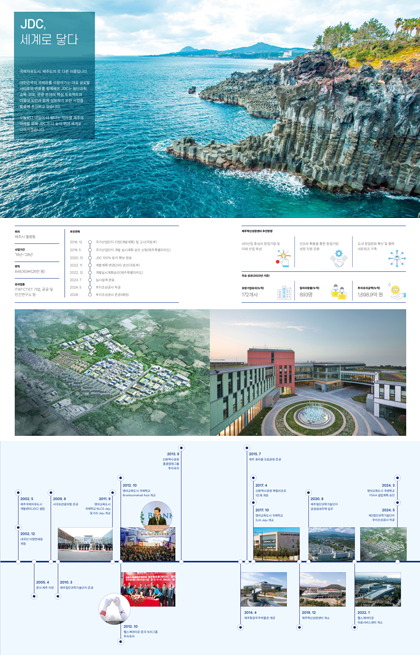The height and width of the screenshot is (655, 420).
Task: Click the 2005. 4 date label
Action: click(42, 582)
